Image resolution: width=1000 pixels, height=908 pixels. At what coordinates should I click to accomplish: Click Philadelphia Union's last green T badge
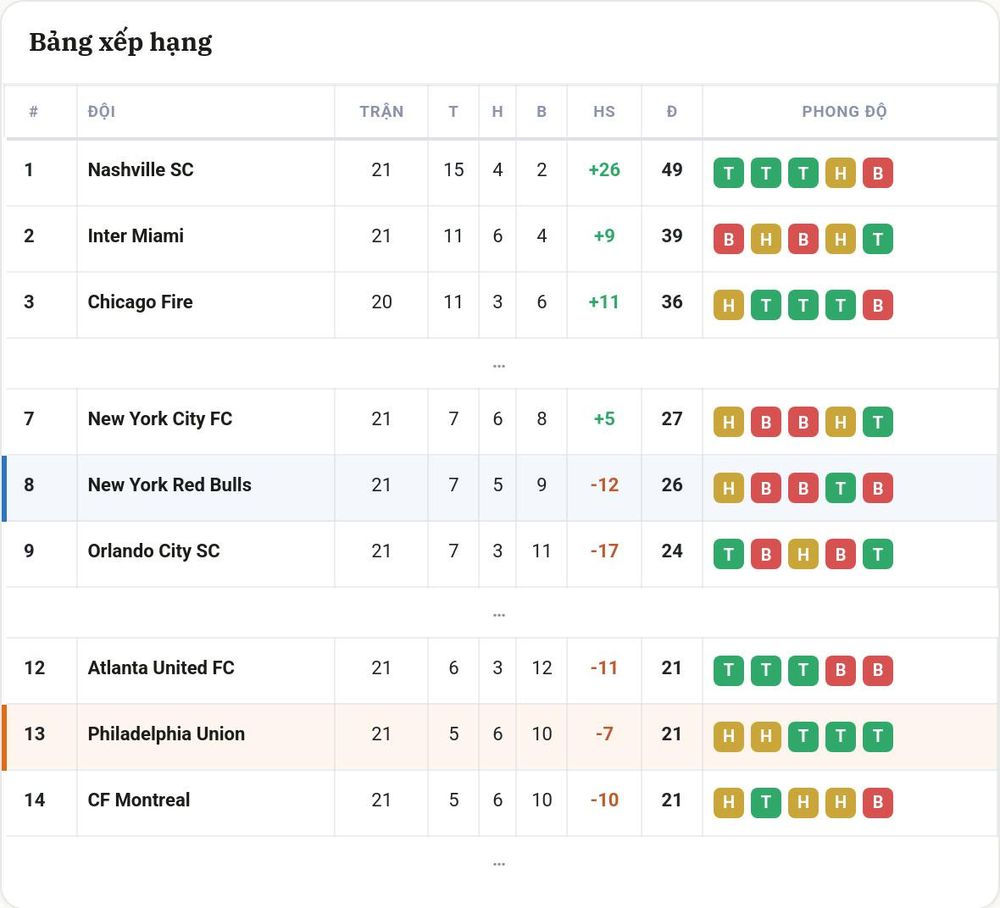click(878, 736)
